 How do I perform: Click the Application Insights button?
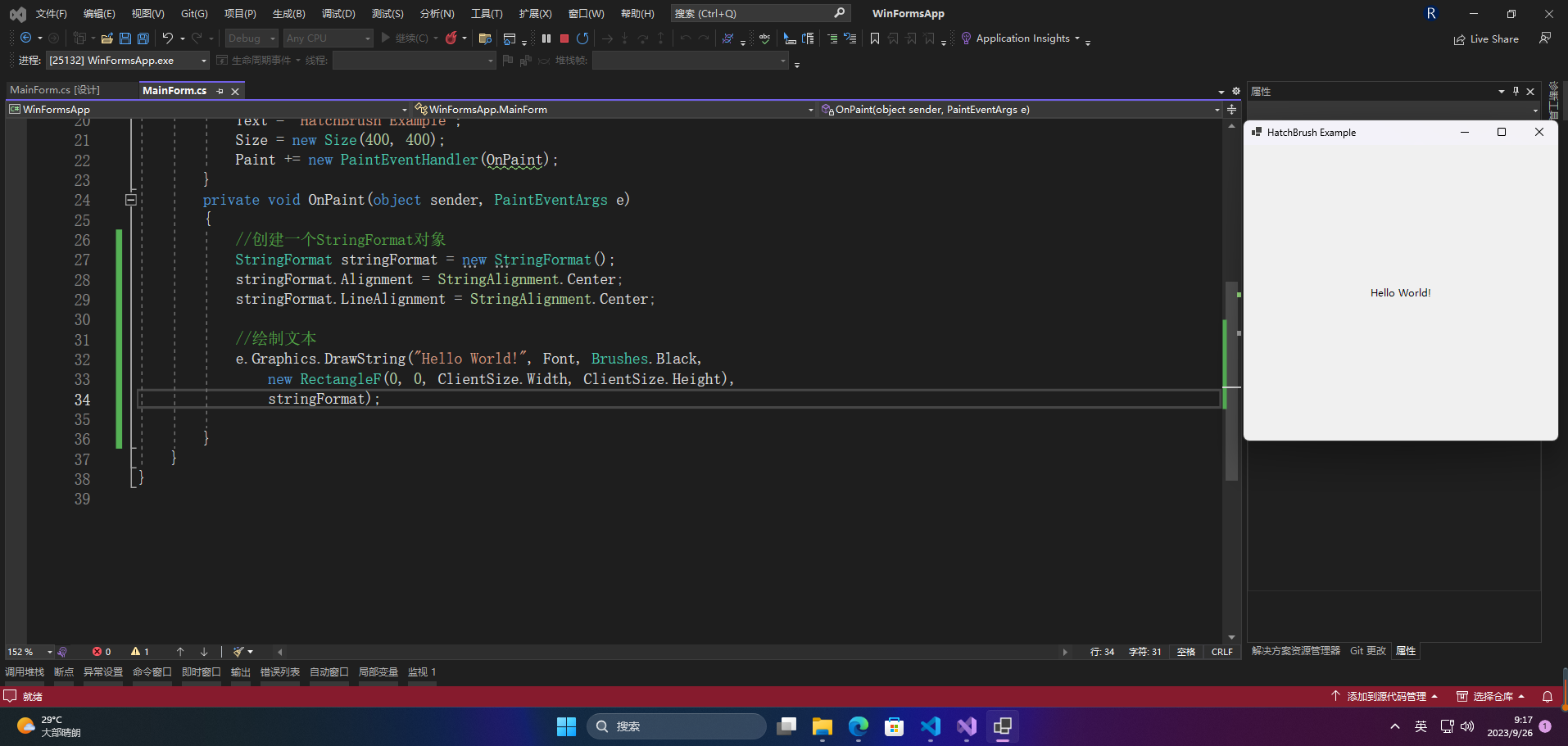click(1020, 38)
